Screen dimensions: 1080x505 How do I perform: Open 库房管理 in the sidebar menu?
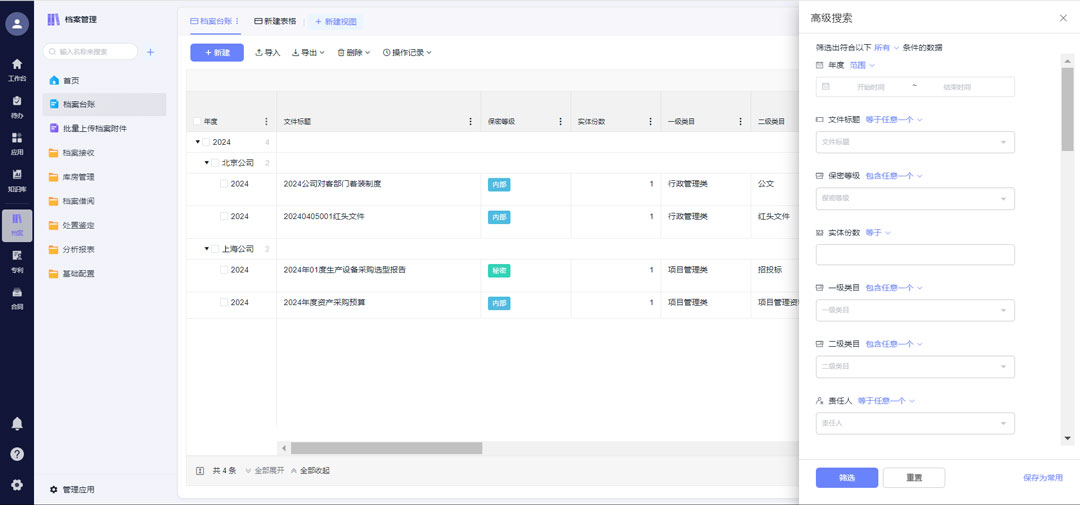point(78,177)
